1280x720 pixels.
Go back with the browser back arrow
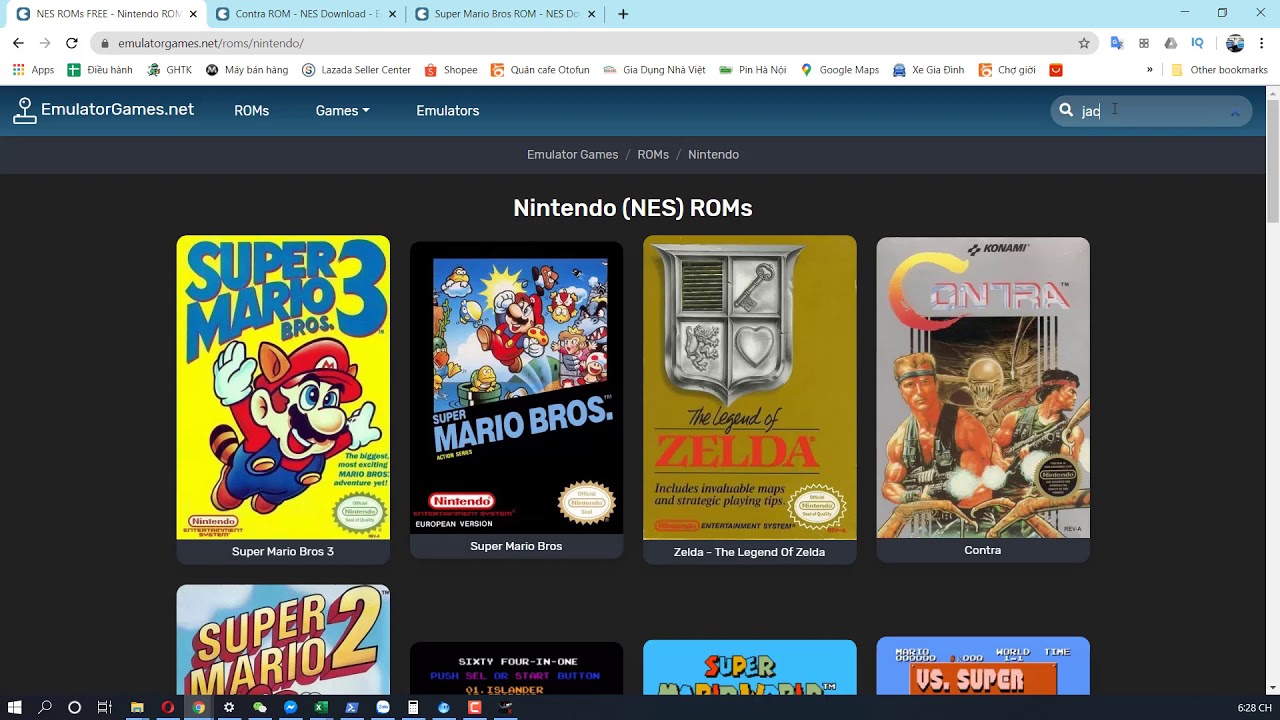(18, 43)
